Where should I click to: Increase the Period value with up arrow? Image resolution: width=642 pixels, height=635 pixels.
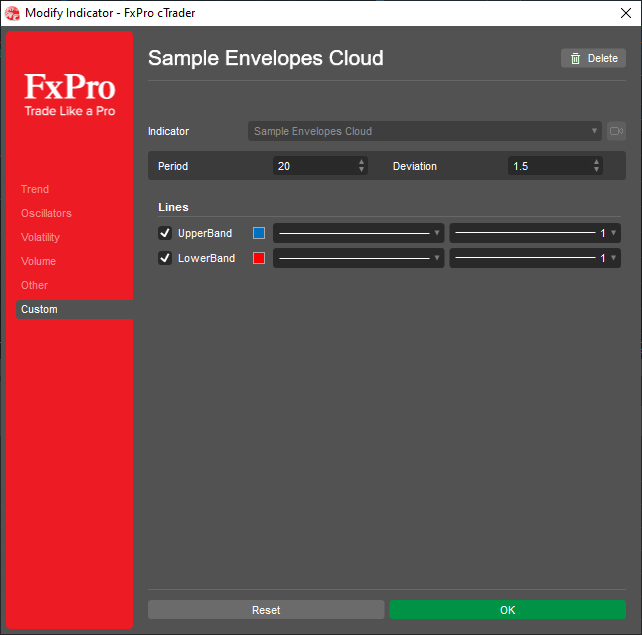coord(361,162)
